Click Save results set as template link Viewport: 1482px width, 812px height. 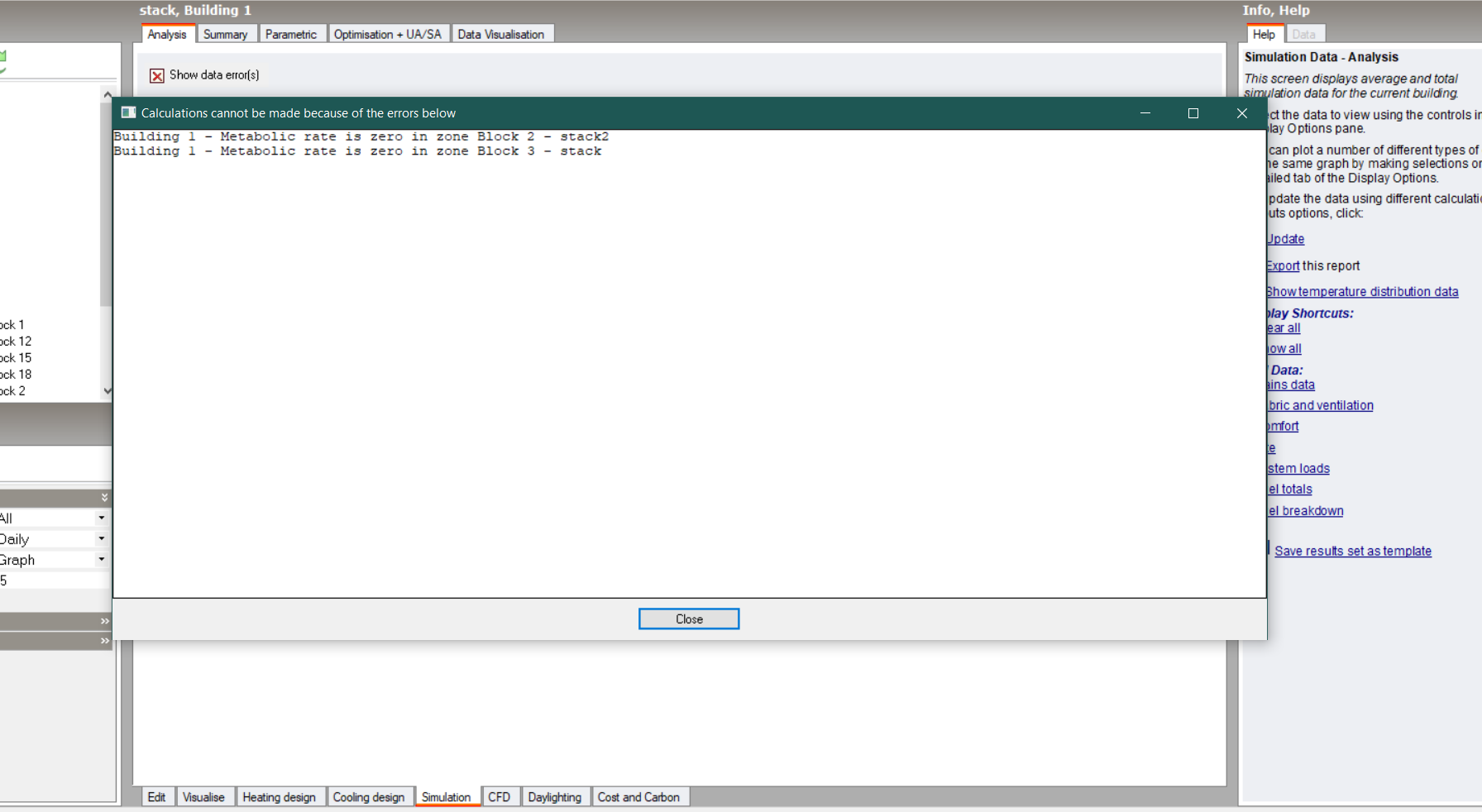click(x=1353, y=551)
